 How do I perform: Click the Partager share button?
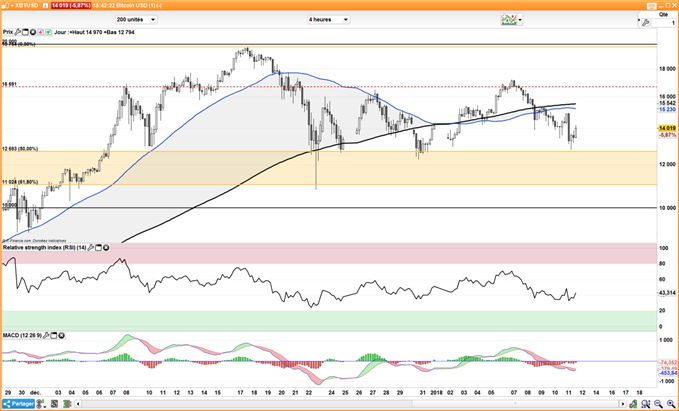18,404
